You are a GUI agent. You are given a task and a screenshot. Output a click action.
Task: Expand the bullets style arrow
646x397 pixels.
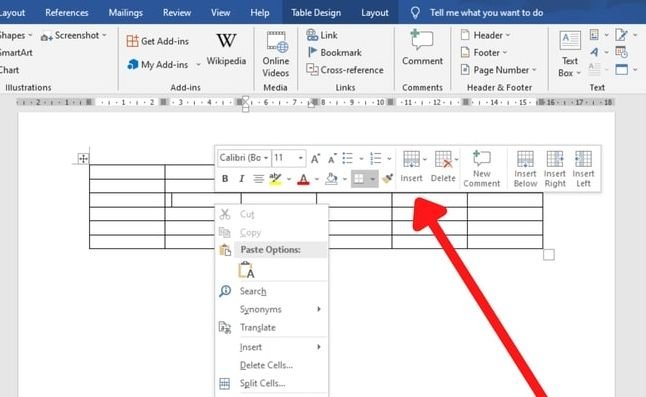[x=361, y=159]
